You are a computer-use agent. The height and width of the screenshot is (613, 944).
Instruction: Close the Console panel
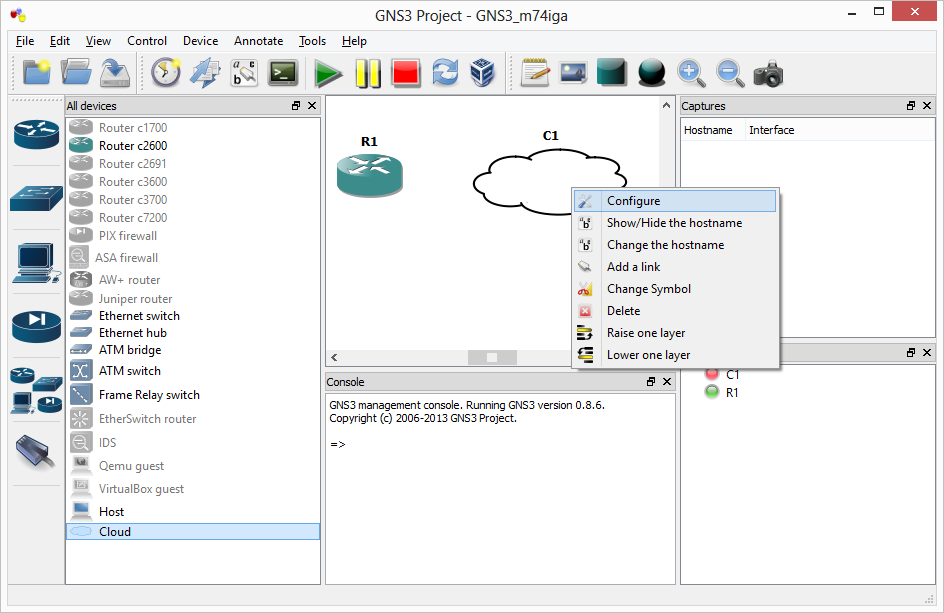667,381
